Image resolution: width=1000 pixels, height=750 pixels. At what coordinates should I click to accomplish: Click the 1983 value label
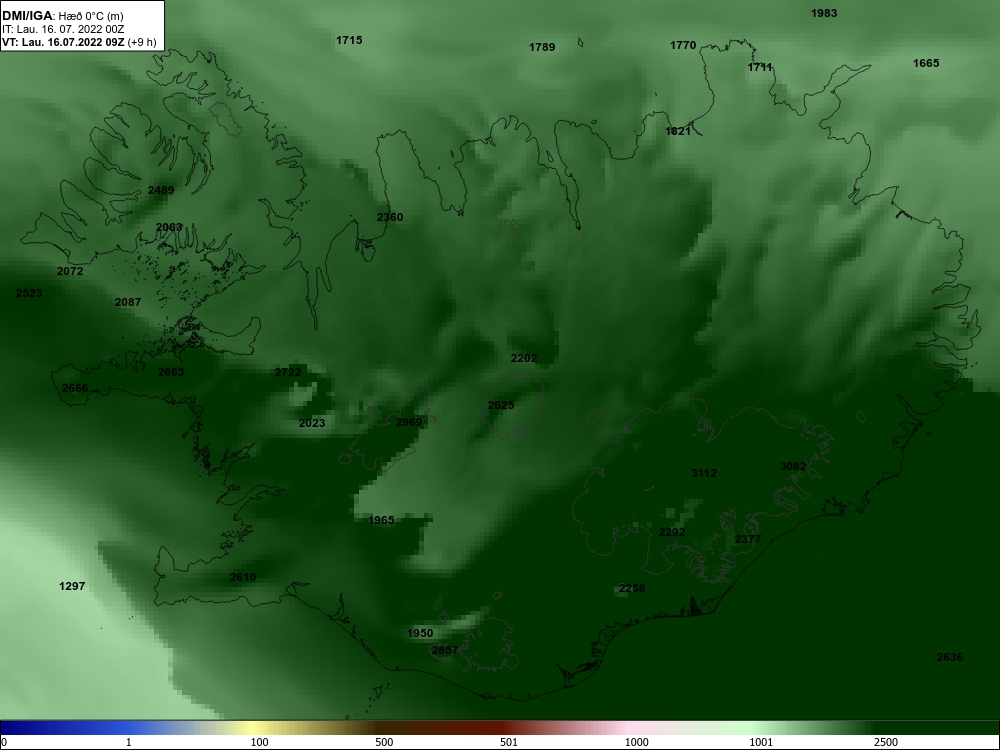[824, 13]
